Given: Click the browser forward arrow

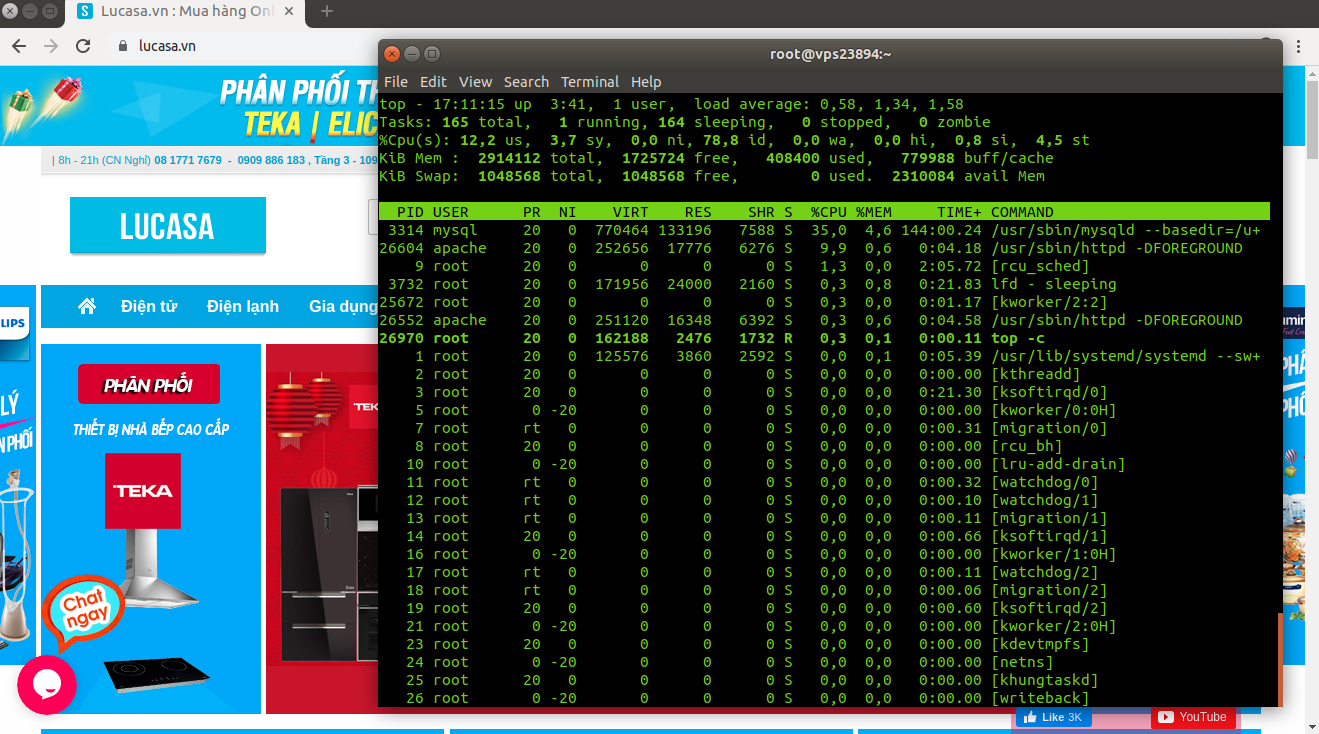Looking at the screenshot, I should (51, 46).
